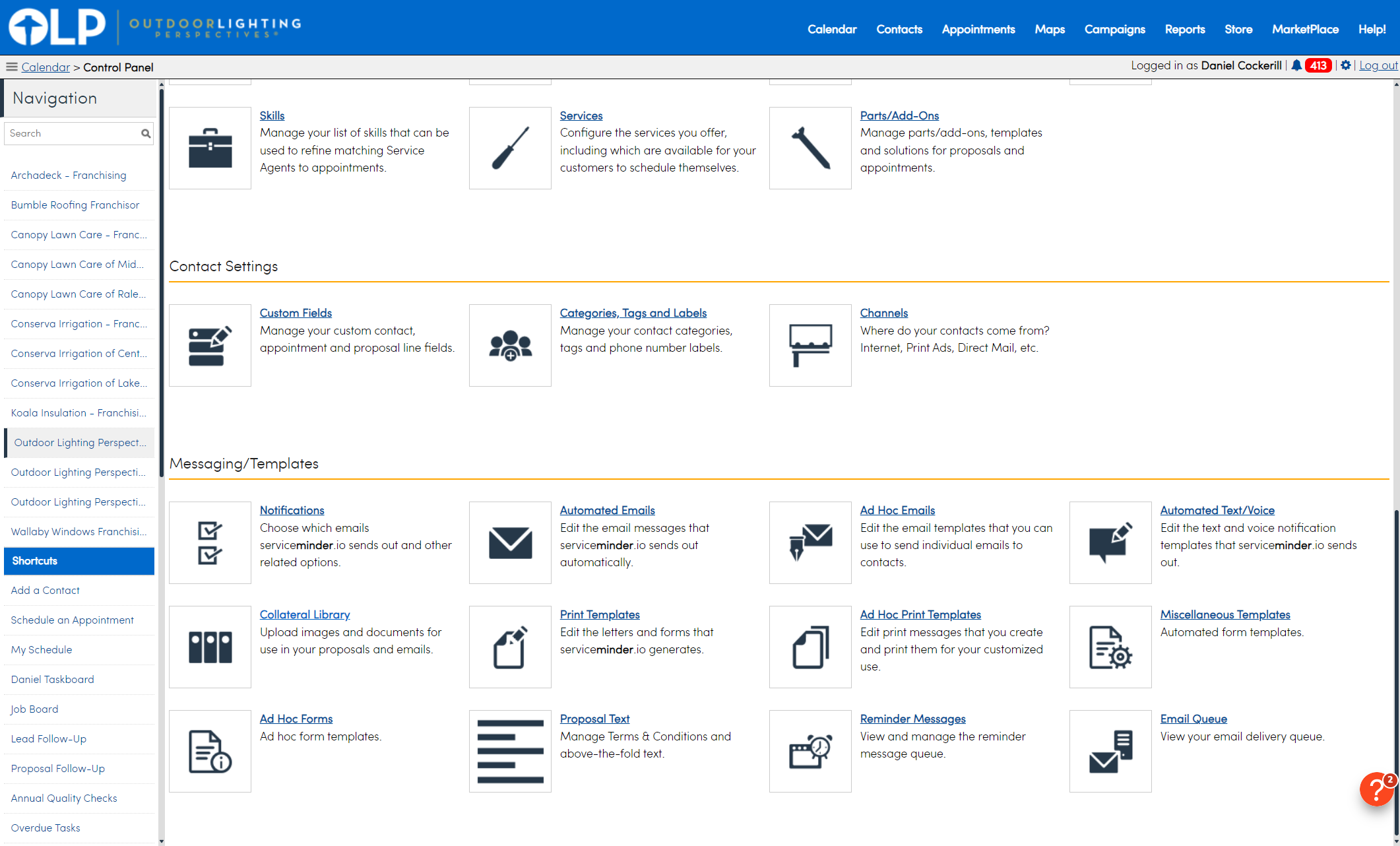Open Annual Quality Checks shortcut
The width and height of the screenshot is (1400, 846).
click(79, 798)
